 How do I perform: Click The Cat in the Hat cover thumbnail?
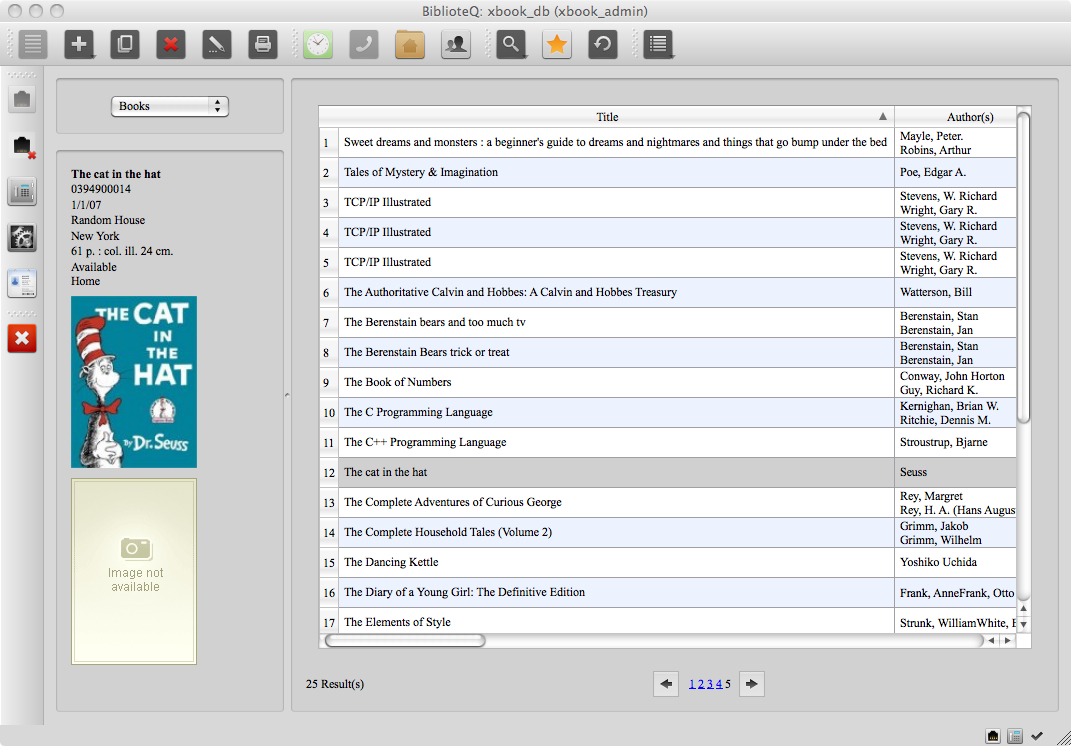click(x=134, y=381)
